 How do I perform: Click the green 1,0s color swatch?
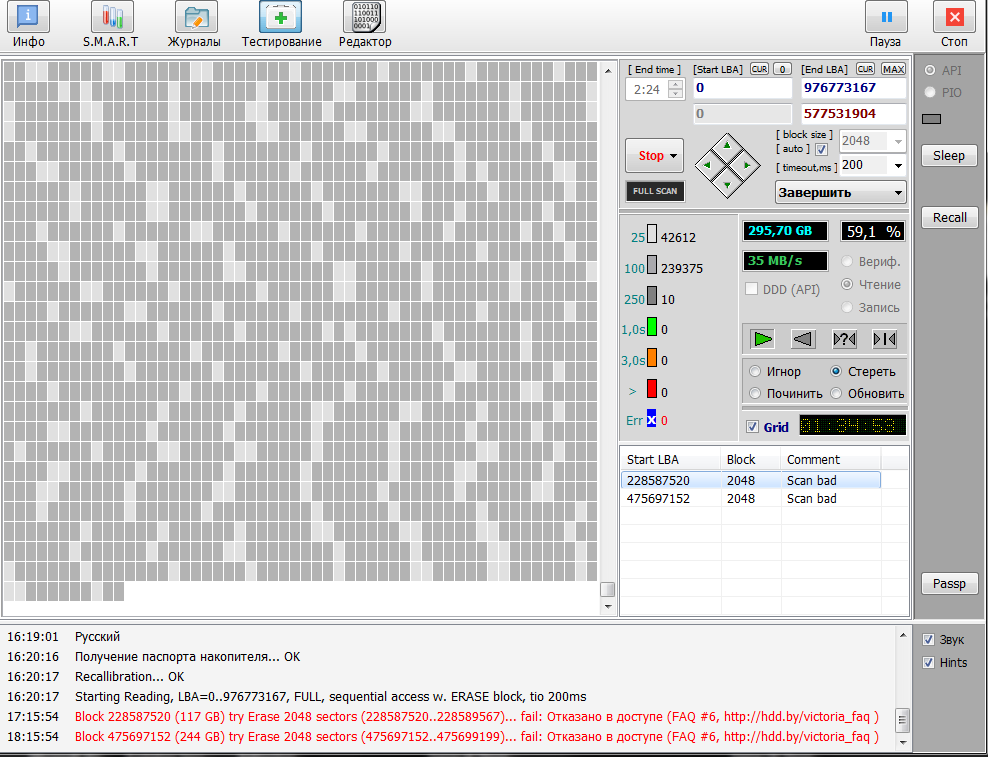651,328
